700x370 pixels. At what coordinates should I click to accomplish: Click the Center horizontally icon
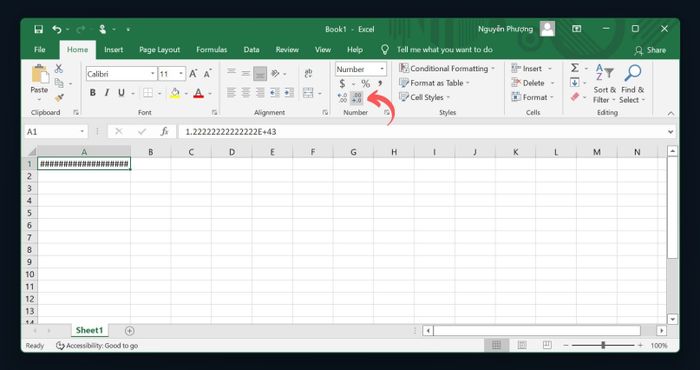246,93
